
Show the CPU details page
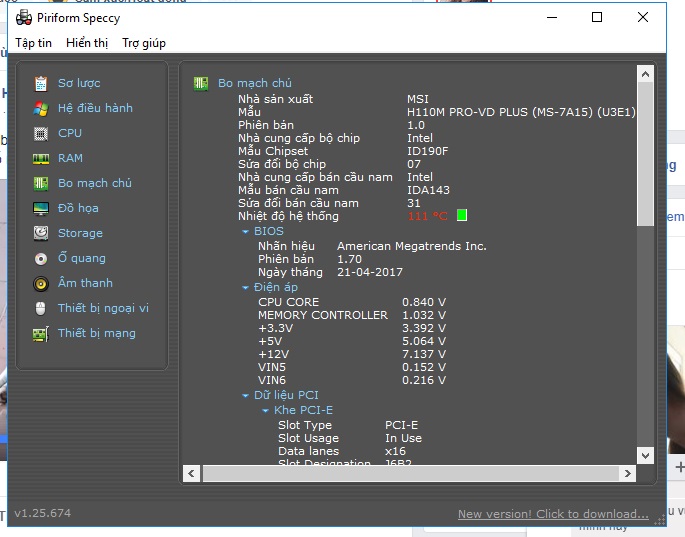[x=70, y=133]
